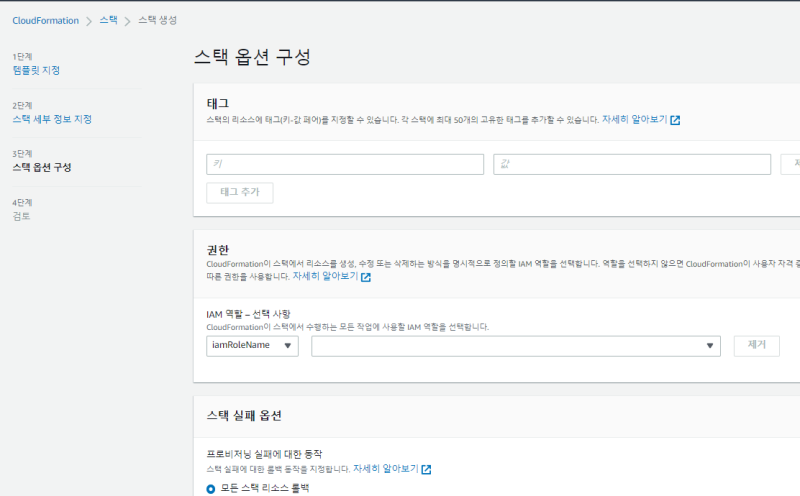
Task: Click the tag 키 input field
Action: 345,164
